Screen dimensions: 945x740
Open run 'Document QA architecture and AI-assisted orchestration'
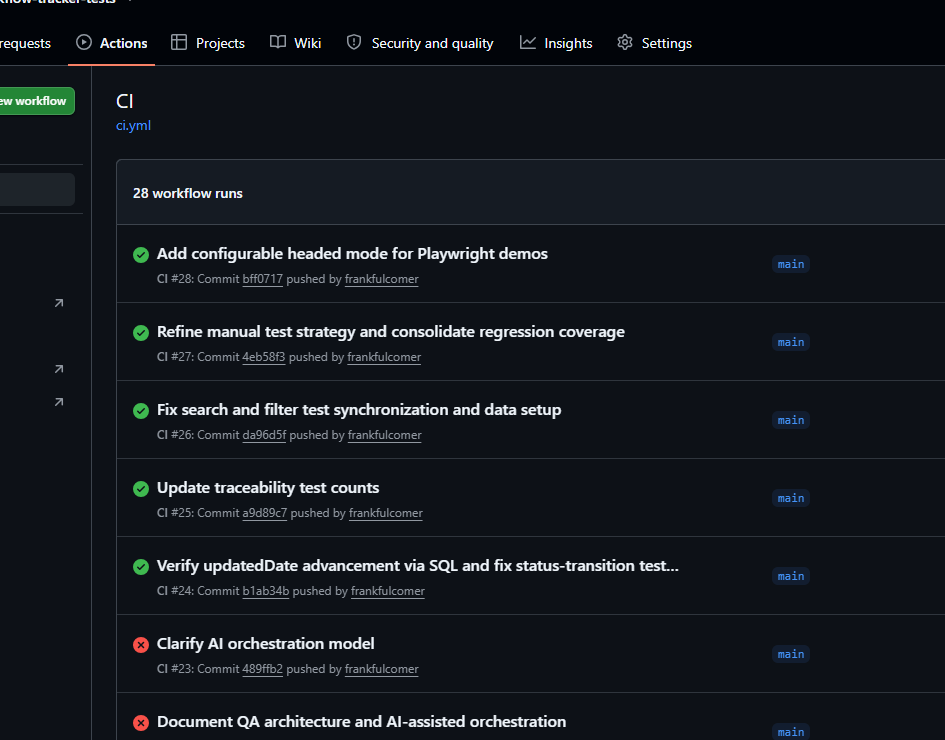[361, 722]
